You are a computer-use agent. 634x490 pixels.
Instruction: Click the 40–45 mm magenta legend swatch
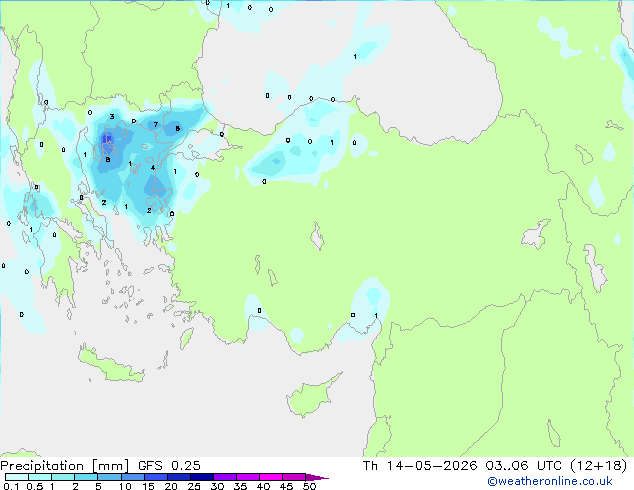[x=271, y=477]
